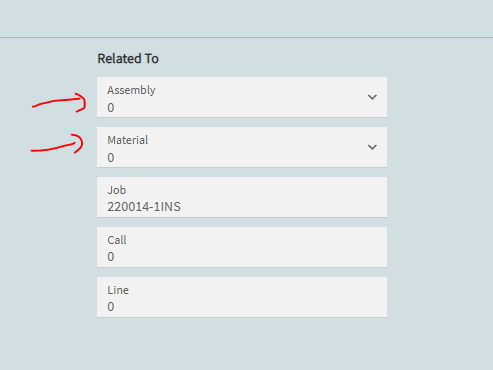The width and height of the screenshot is (493, 370).
Task: Open the Assembly combo box field
Action: pyautogui.click(x=242, y=97)
